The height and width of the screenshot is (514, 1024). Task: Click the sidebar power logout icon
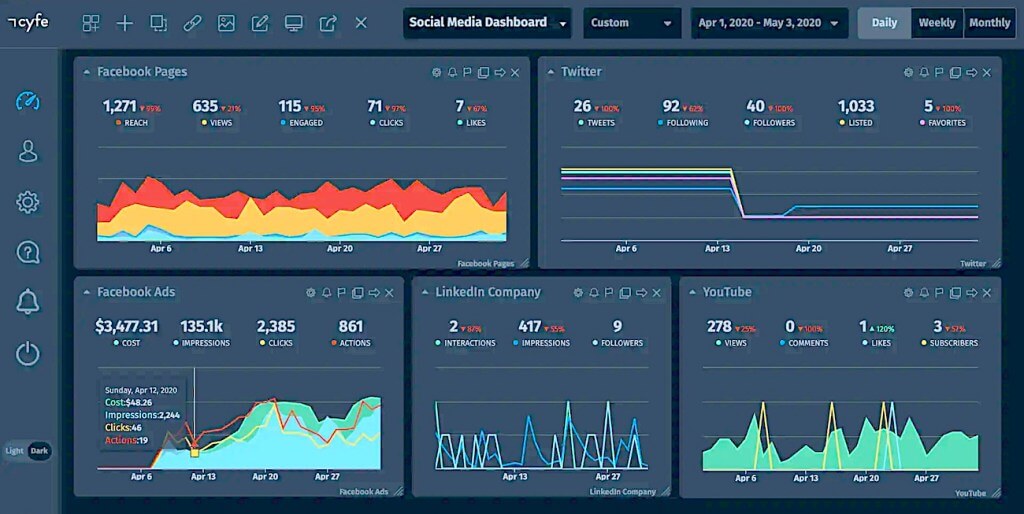[x=27, y=353]
